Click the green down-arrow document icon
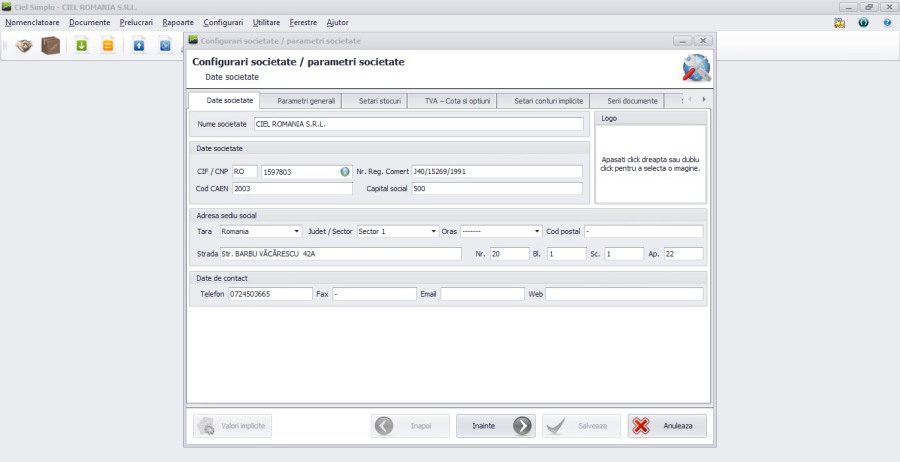Viewport: 900px width, 462px height. click(82, 45)
